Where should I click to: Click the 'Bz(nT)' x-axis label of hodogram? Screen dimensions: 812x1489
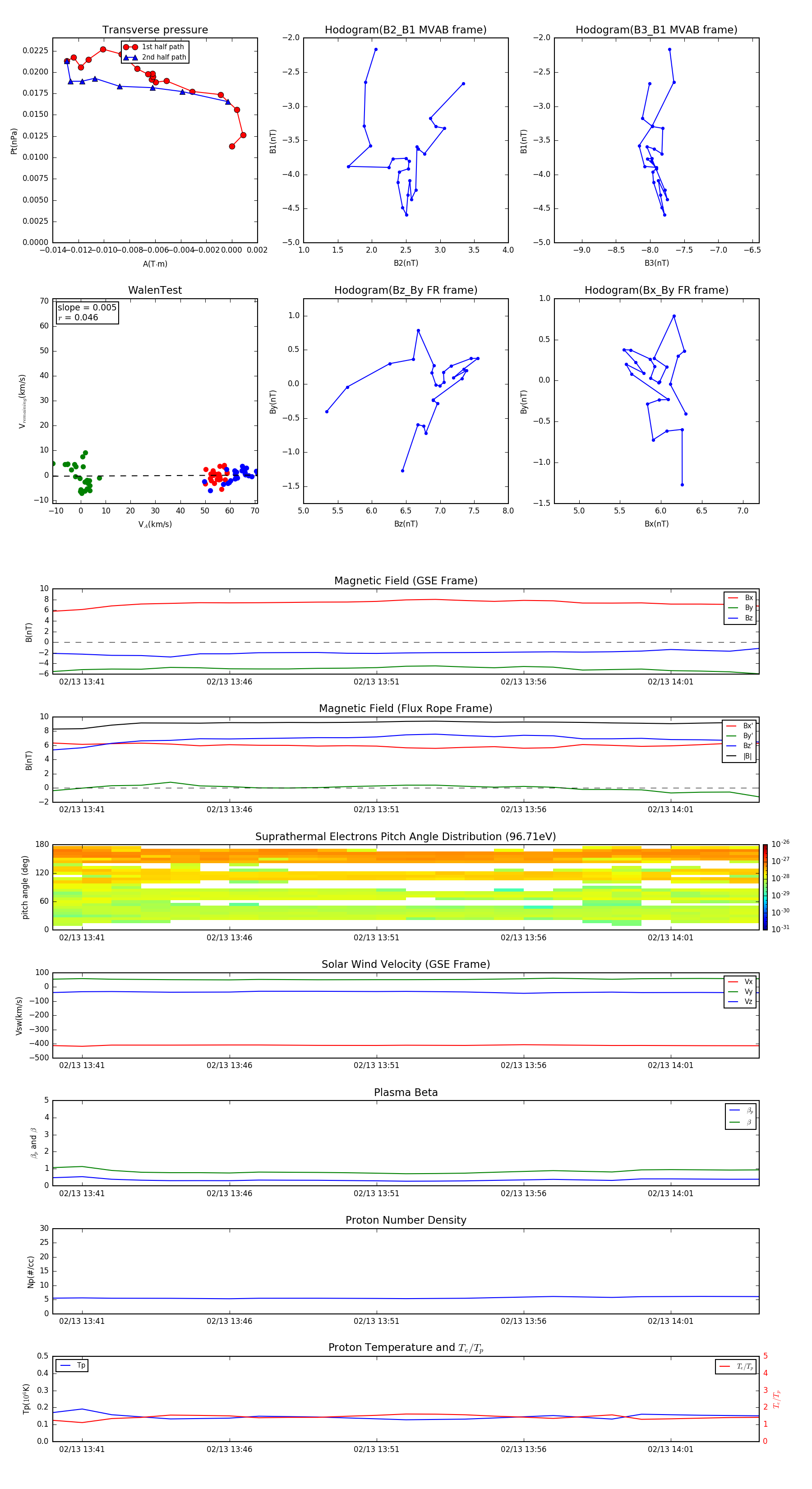tap(406, 524)
